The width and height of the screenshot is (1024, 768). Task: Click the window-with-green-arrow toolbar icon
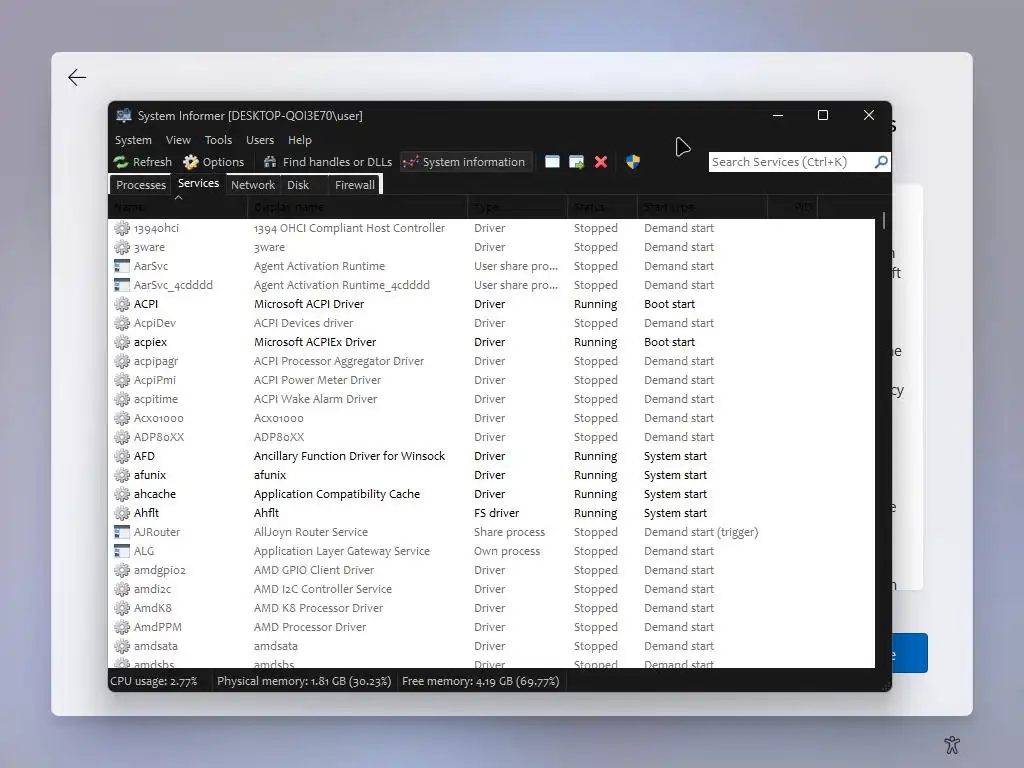tap(576, 162)
